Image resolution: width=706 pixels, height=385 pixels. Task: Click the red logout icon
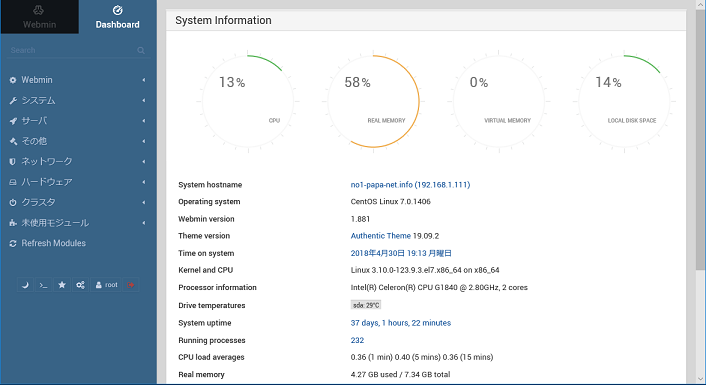pyautogui.click(x=131, y=285)
